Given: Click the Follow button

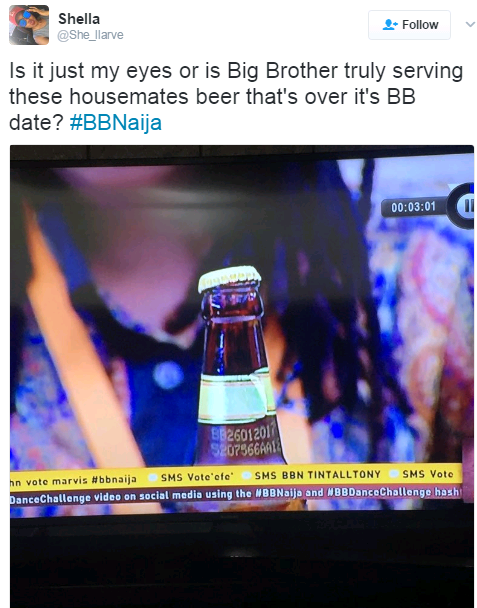Looking at the screenshot, I should point(409,25).
